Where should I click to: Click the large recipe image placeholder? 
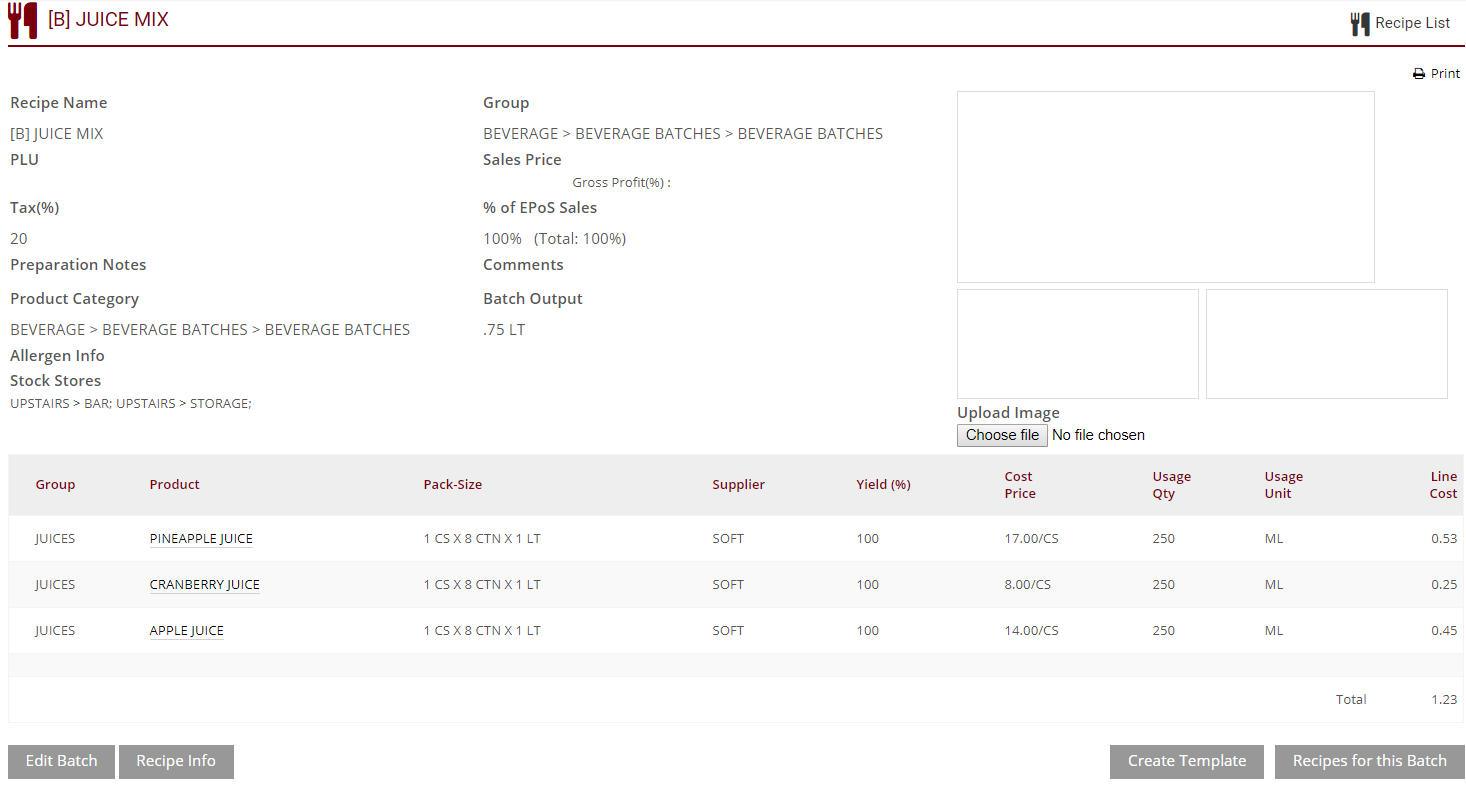click(1165, 186)
